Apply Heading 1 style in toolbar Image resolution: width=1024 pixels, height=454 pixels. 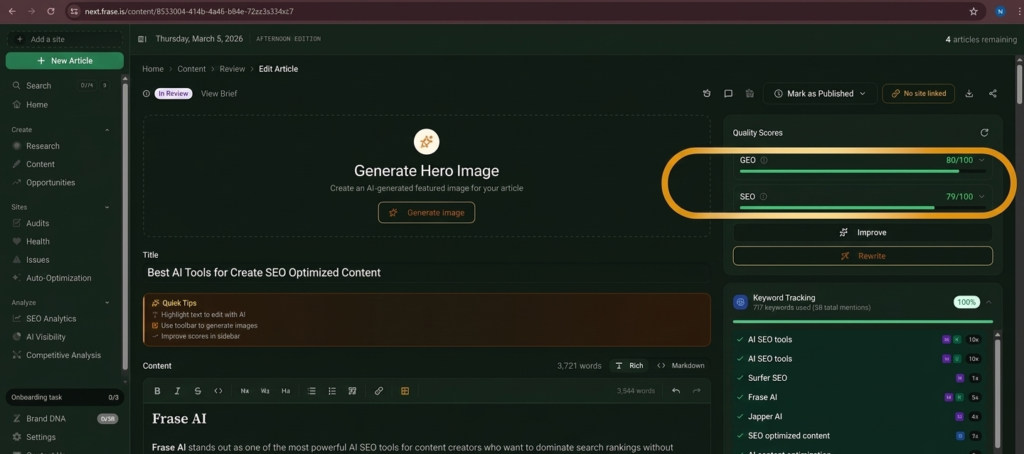click(245, 391)
